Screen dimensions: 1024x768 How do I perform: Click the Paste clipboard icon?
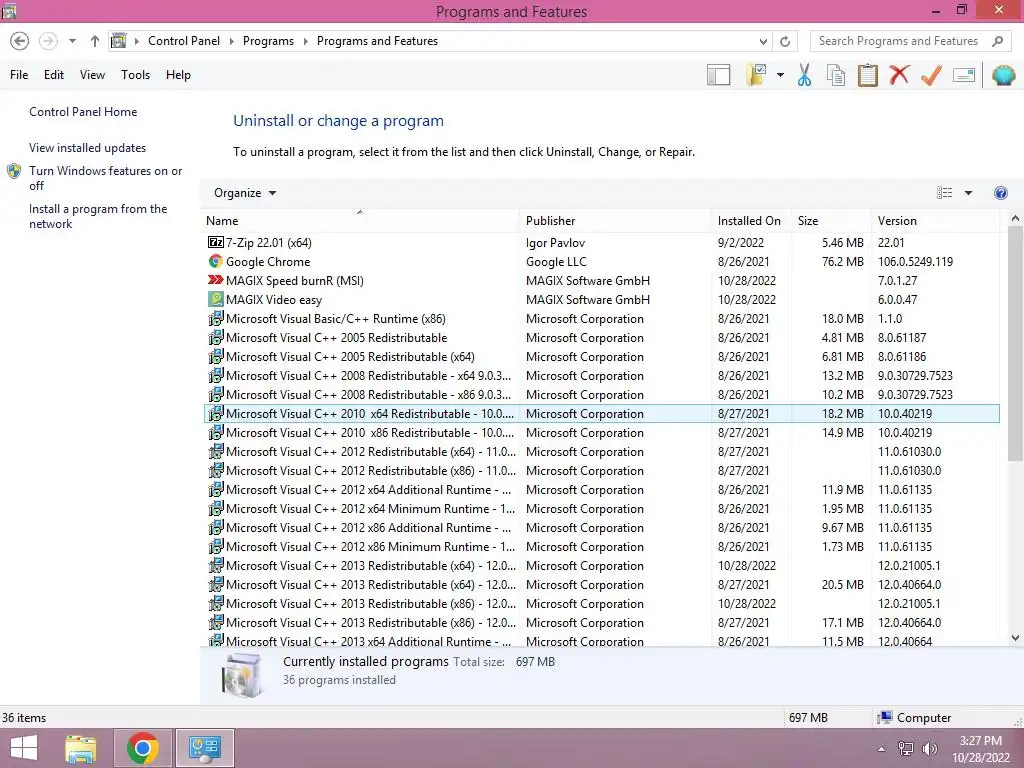867,75
